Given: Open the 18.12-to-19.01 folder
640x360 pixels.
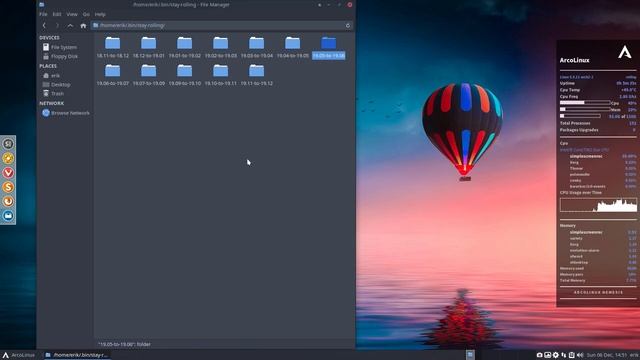Looking at the screenshot, I should pyautogui.click(x=149, y=47).
